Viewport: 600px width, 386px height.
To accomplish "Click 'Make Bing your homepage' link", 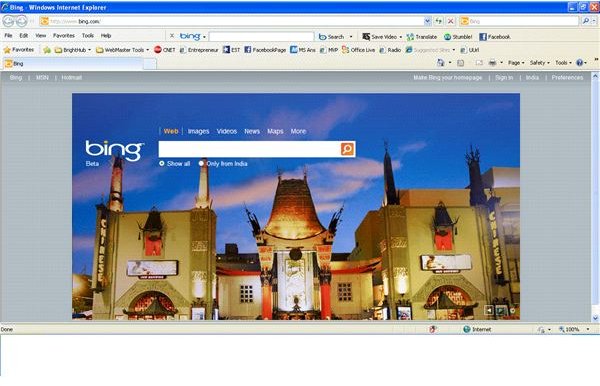I will (x=448, y=78).
